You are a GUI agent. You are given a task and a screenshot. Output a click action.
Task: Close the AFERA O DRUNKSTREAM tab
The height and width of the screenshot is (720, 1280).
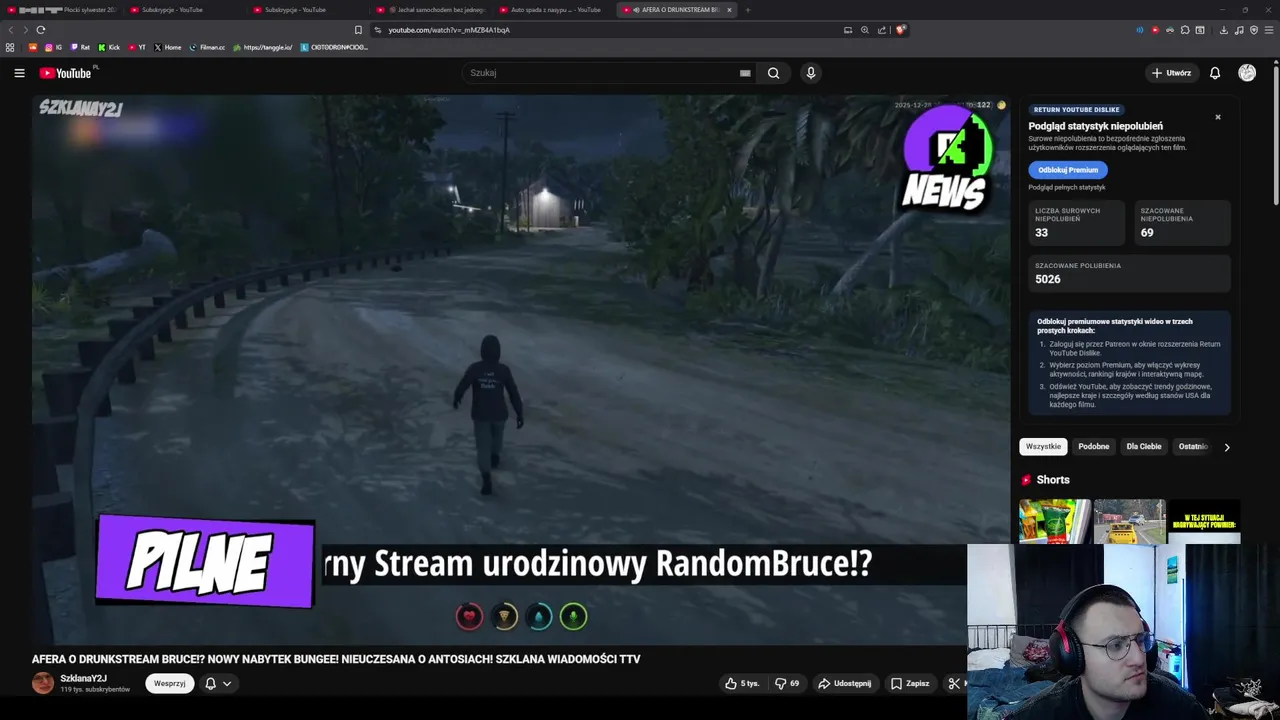(x=729, y=10)
